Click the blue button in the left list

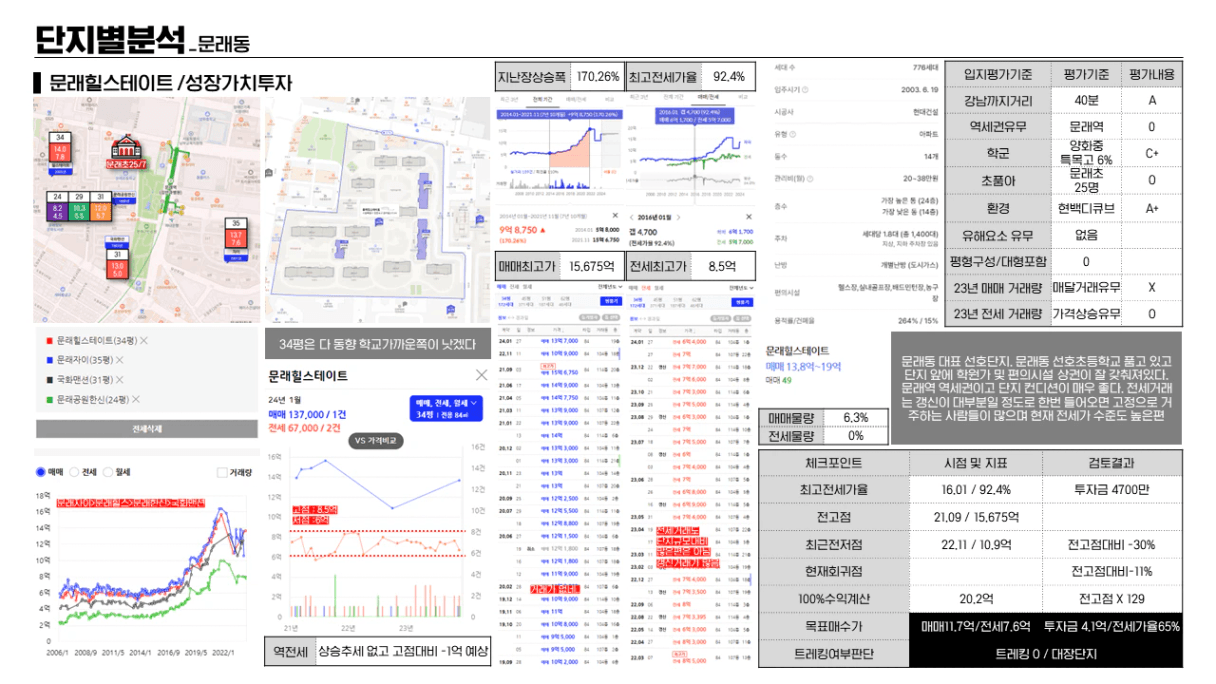pos(609,300)
